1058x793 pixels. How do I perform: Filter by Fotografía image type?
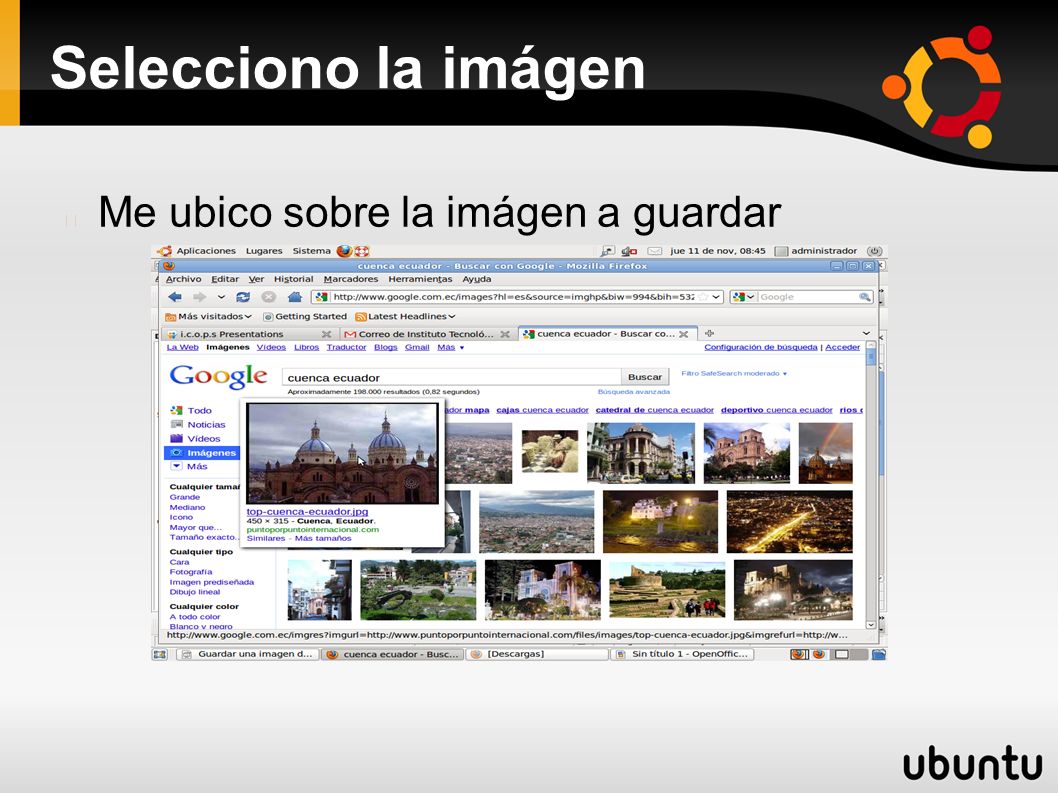191,572
